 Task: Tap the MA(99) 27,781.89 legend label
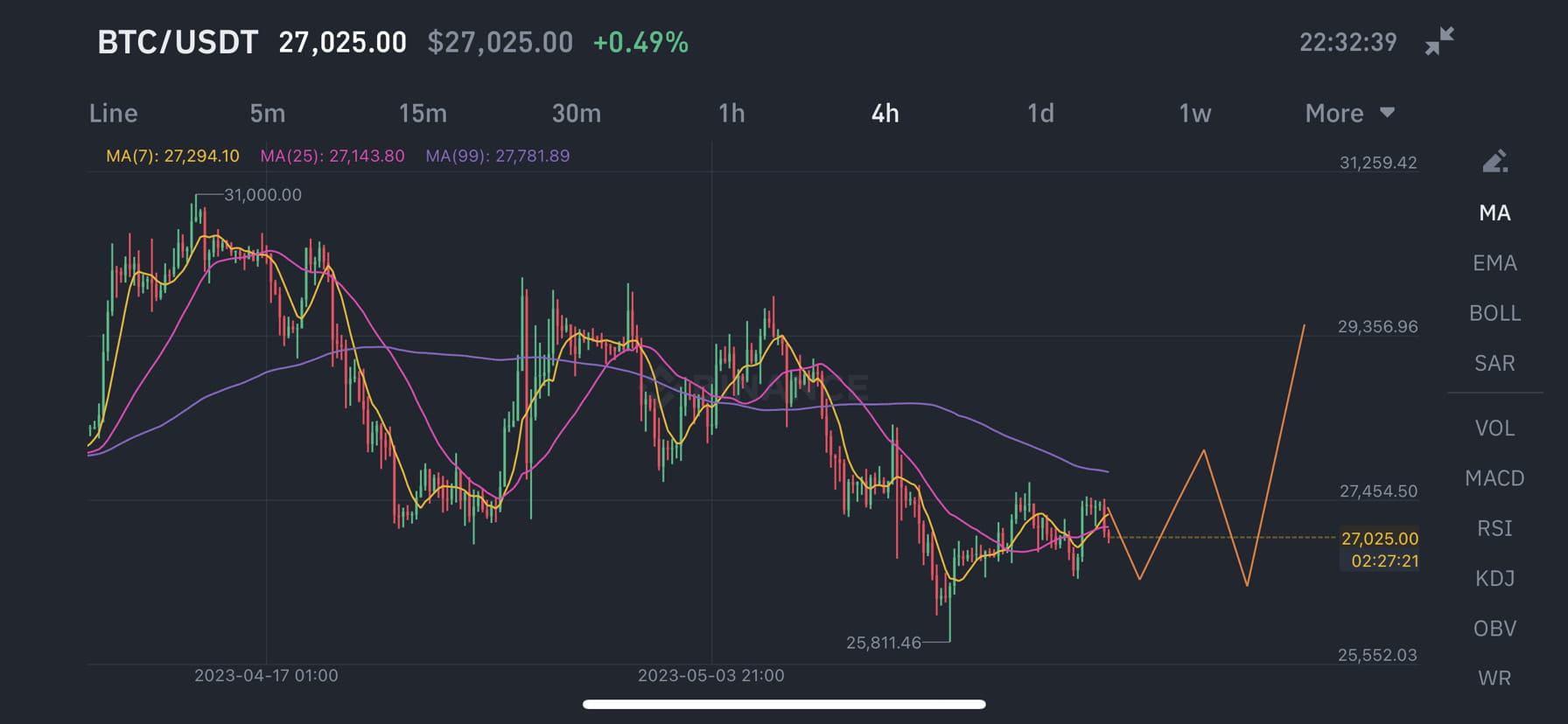click(497, 156)
